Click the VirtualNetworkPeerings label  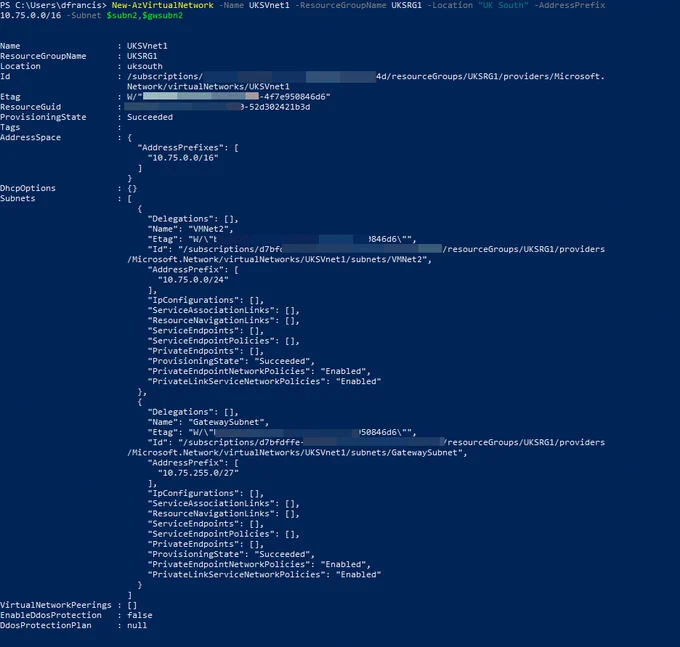click(56, 605)
